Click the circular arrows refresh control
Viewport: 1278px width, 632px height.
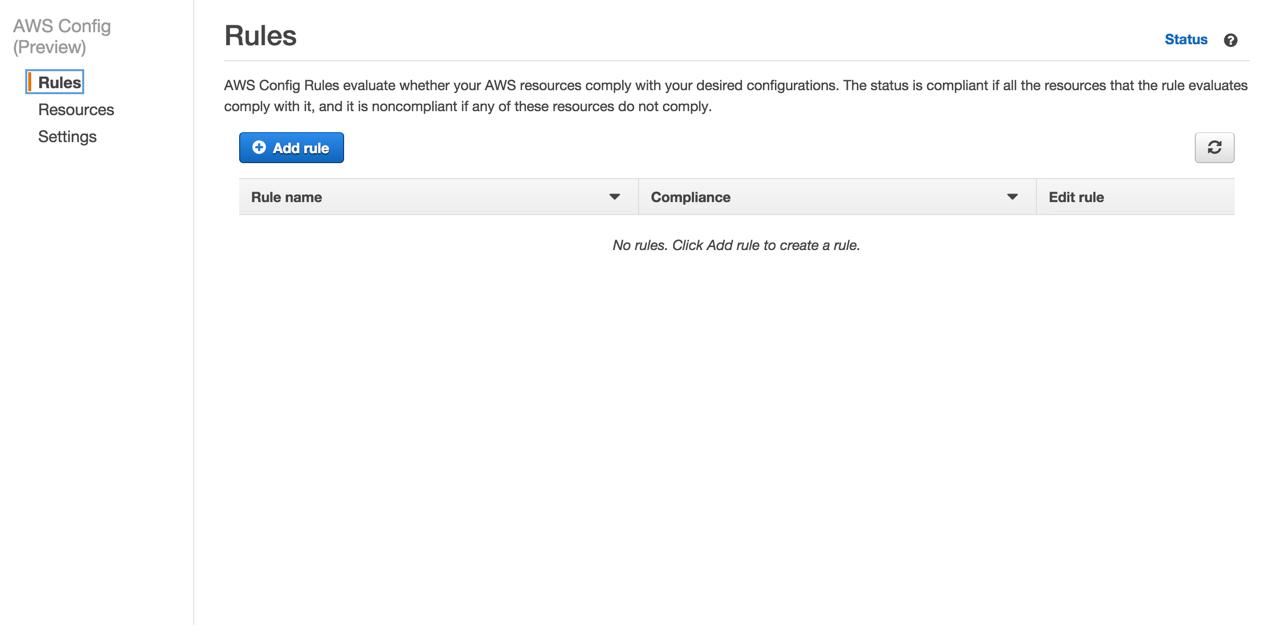[x=1213, y=147]
